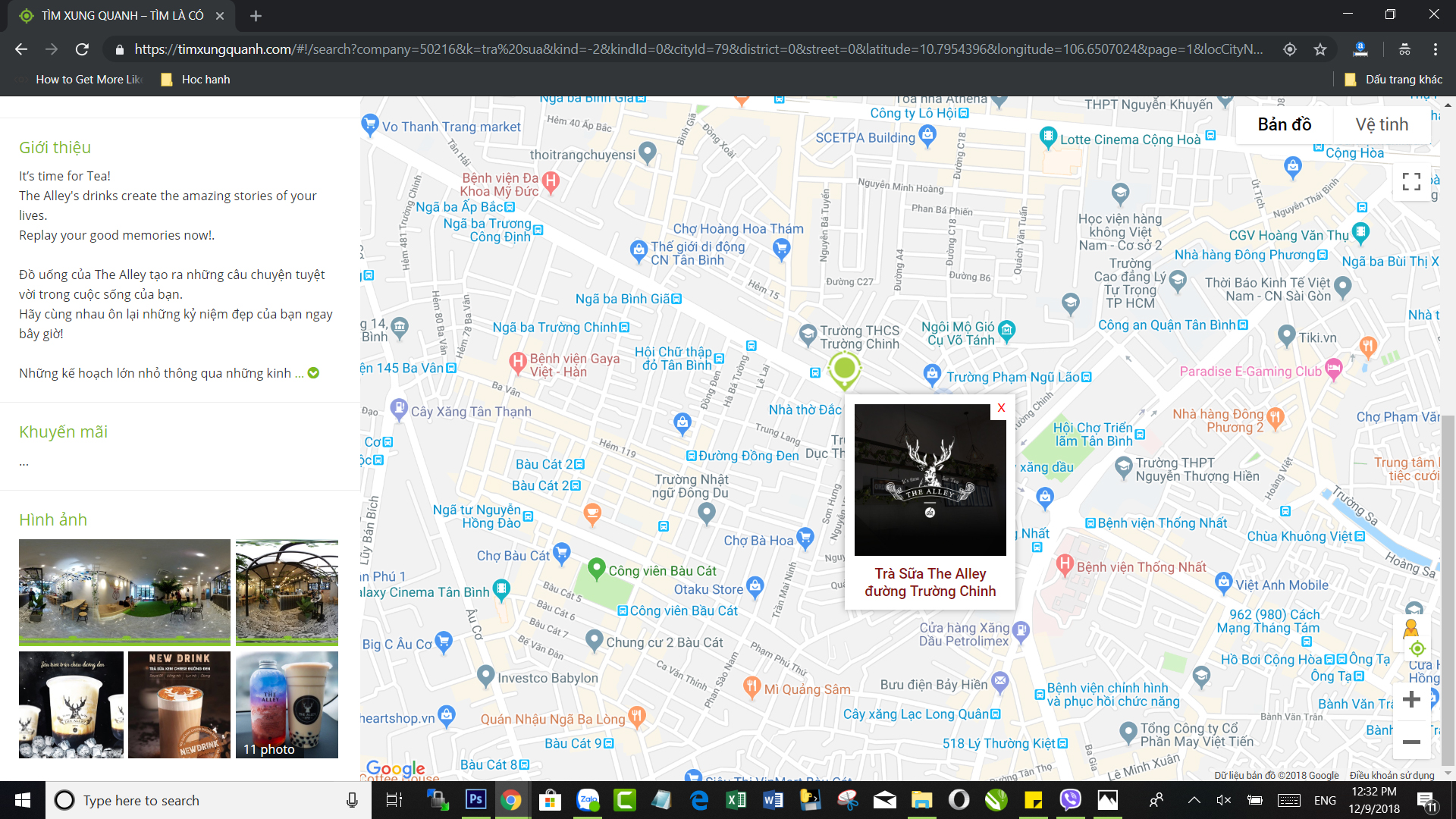Click The Alley logo image in popup
Screen dimensions: 1456x819
click(x=930, y=480)
